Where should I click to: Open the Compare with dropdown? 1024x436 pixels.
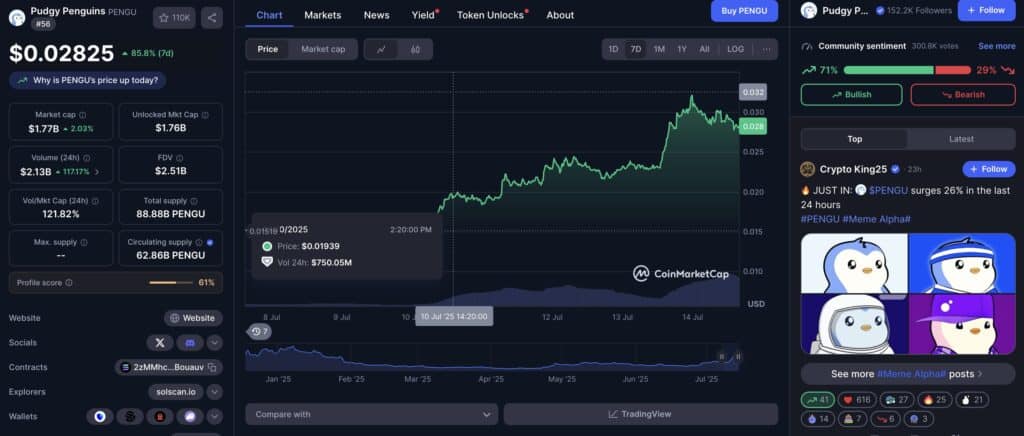[372, 414]
